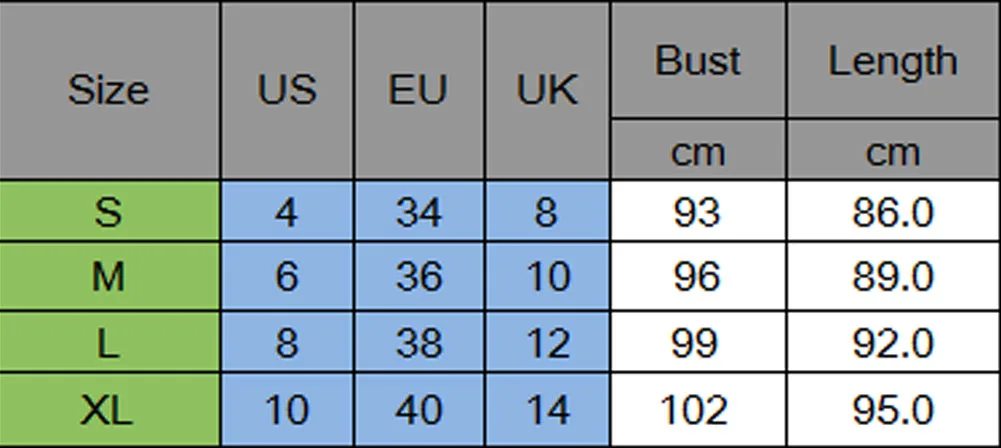Click the EU 40 cell
1001x448 pixels.
pos(419,410)
